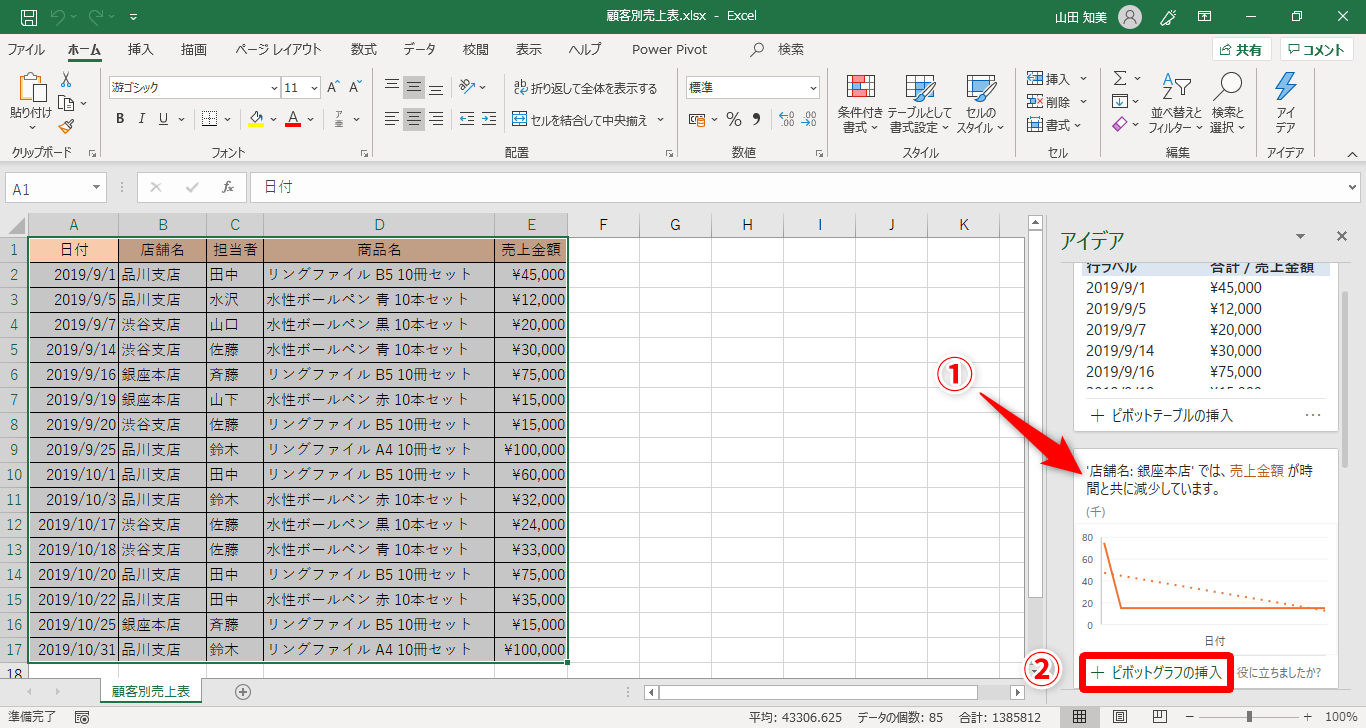Increase decimal places
The height and width of the screenshot is (728, 1366).
coord(786,120)
